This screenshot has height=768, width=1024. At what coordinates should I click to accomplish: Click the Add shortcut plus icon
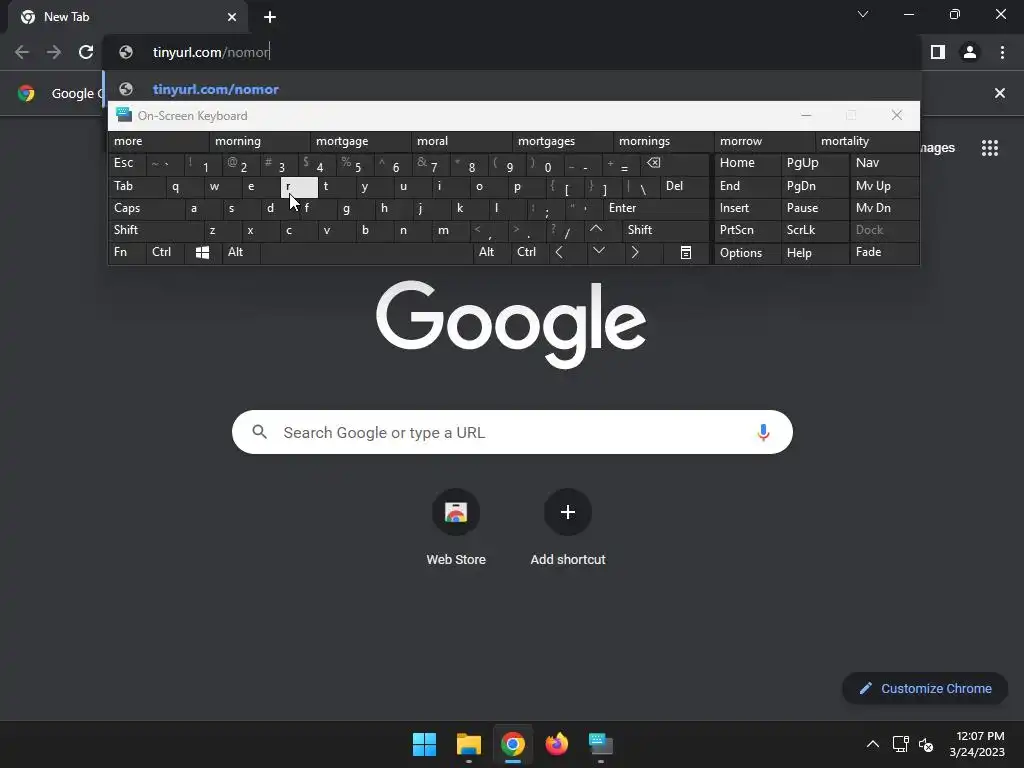(x=568, y=512)
